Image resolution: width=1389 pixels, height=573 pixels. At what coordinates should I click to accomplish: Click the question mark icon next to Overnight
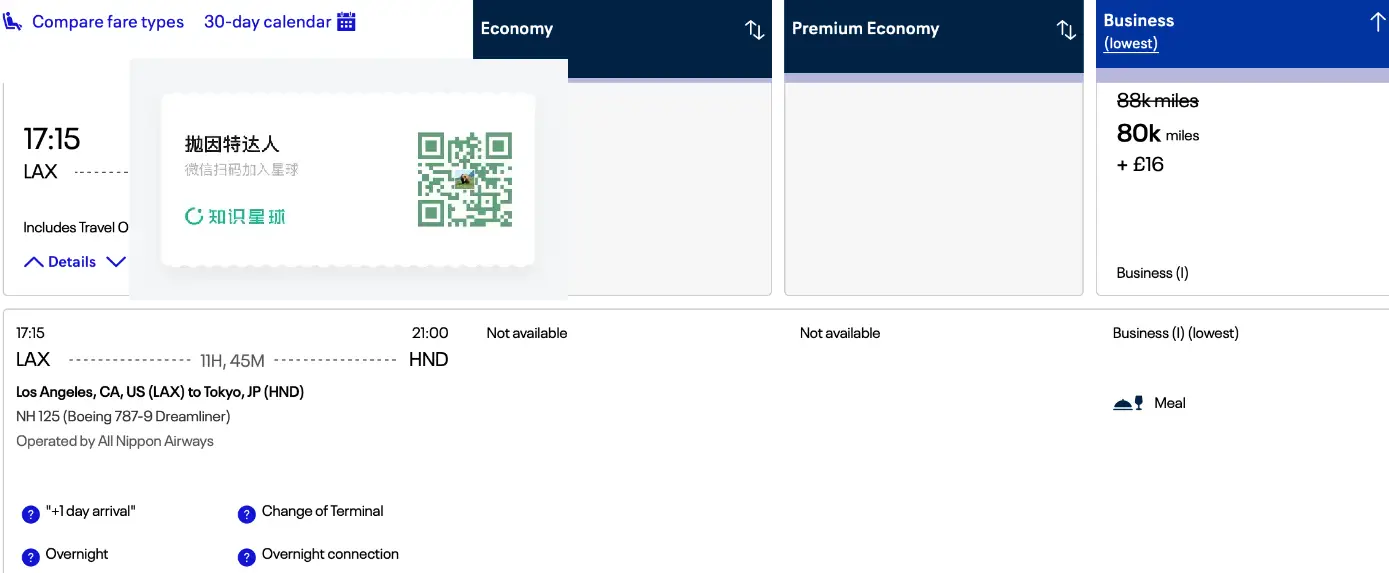30,557
